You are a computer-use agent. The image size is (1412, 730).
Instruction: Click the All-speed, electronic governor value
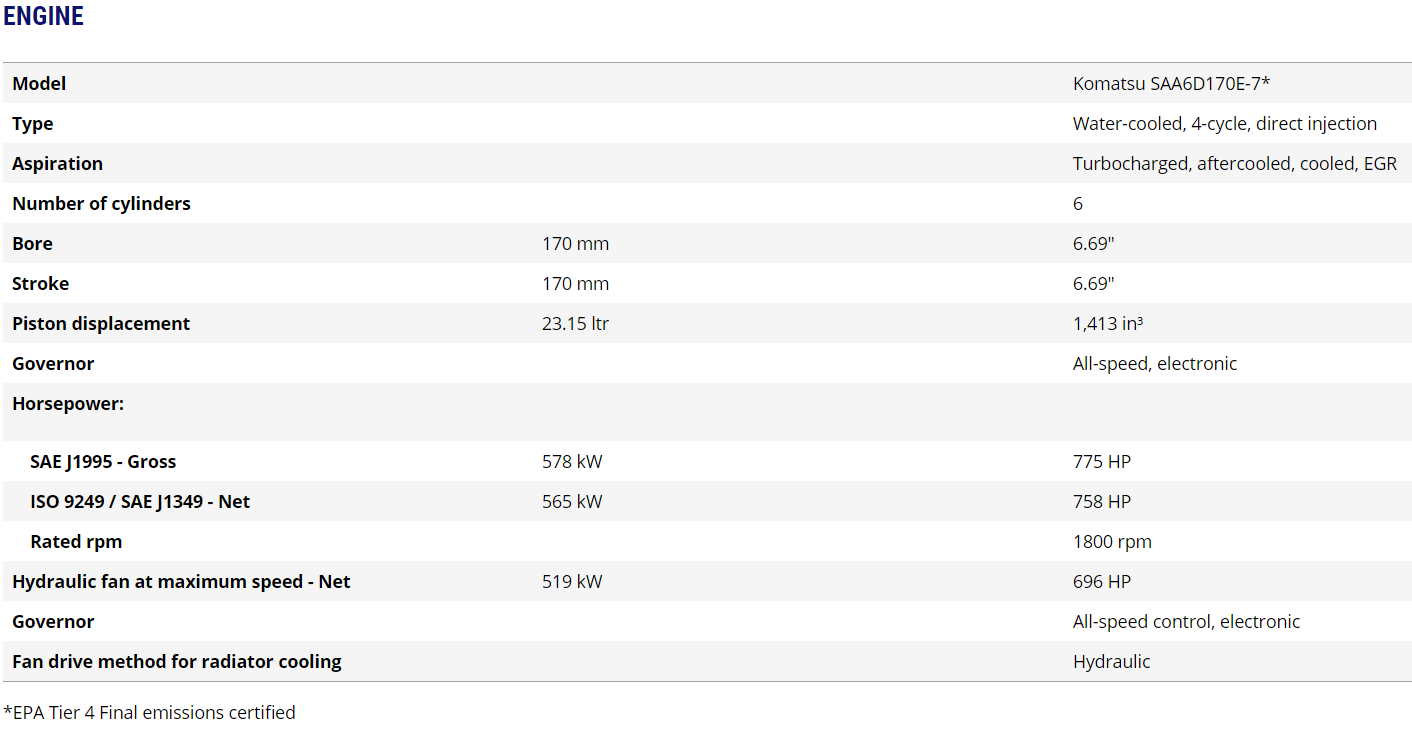(x=1154, y=364)
